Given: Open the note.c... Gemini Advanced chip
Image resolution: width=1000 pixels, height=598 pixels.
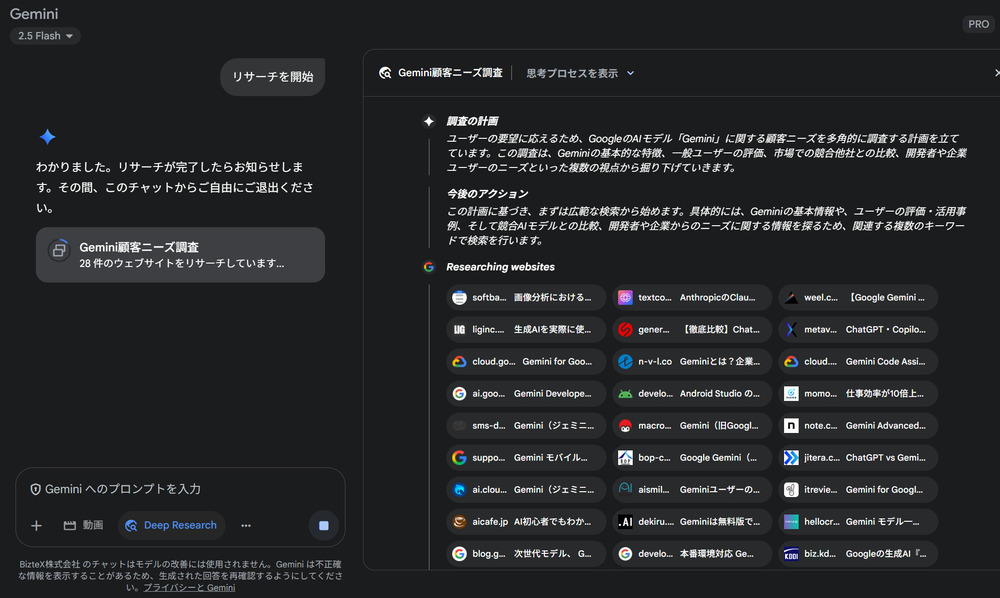Looking at the screenshot, I should pyautogui.click(x=858, y=425).
